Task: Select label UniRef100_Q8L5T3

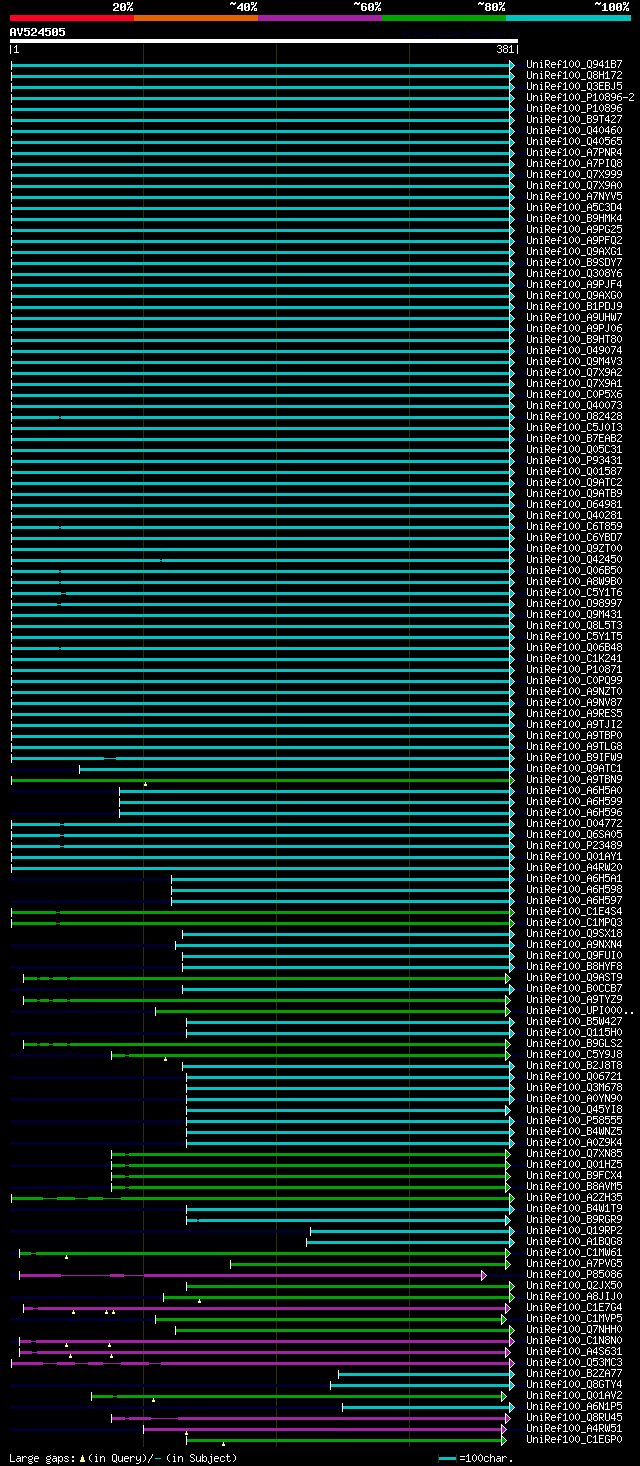Action: pos(575,625)
